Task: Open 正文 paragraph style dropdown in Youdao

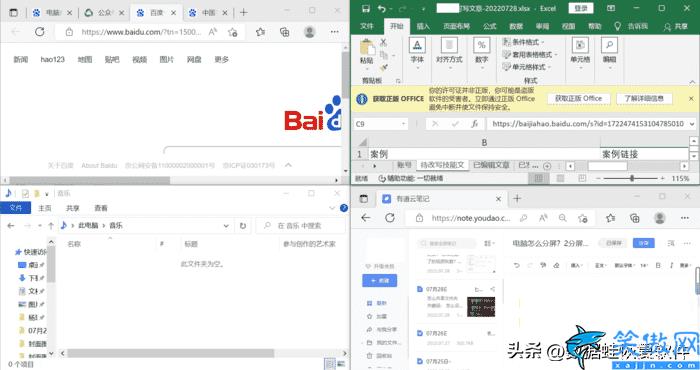Action: coord(600,265)
